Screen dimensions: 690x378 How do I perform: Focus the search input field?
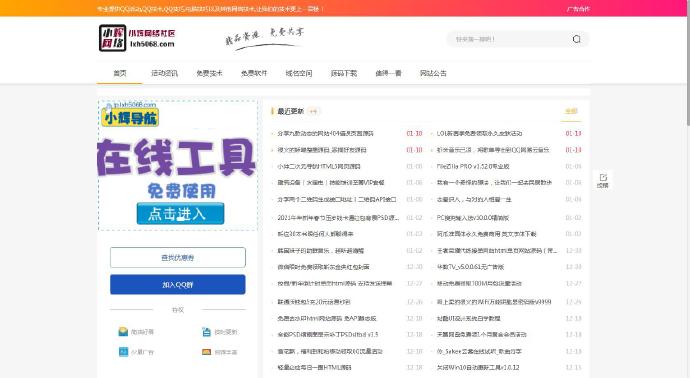[510, 39]
